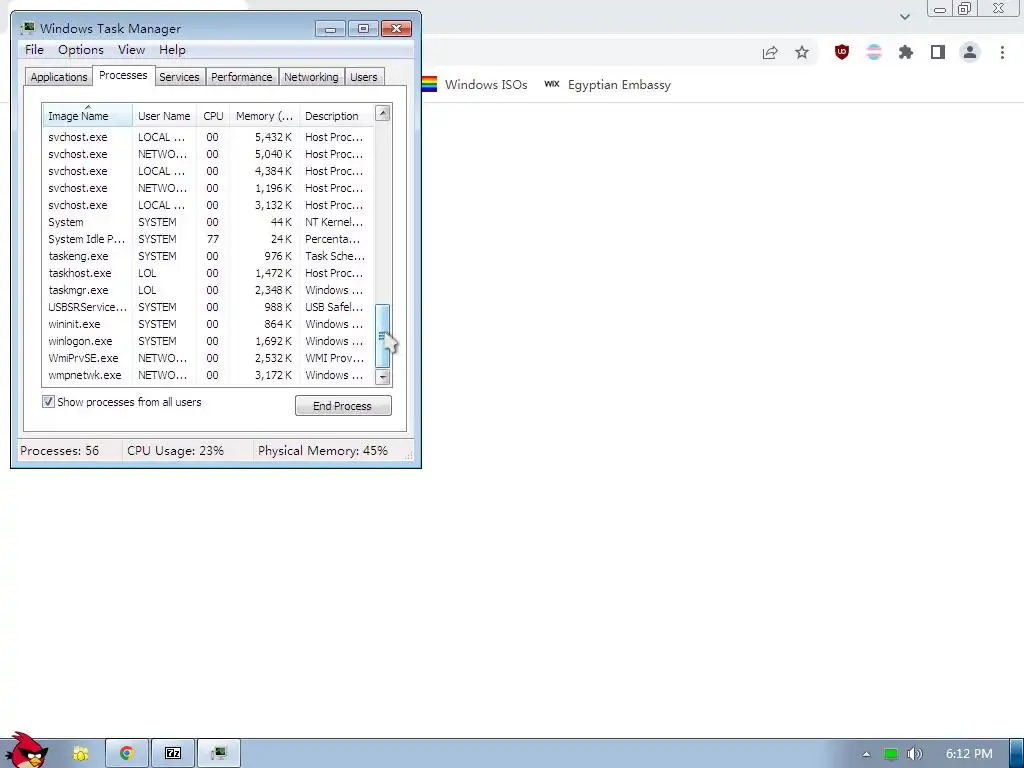
Task: Click the Task Manager title bar icon
Action: [27, 28]
